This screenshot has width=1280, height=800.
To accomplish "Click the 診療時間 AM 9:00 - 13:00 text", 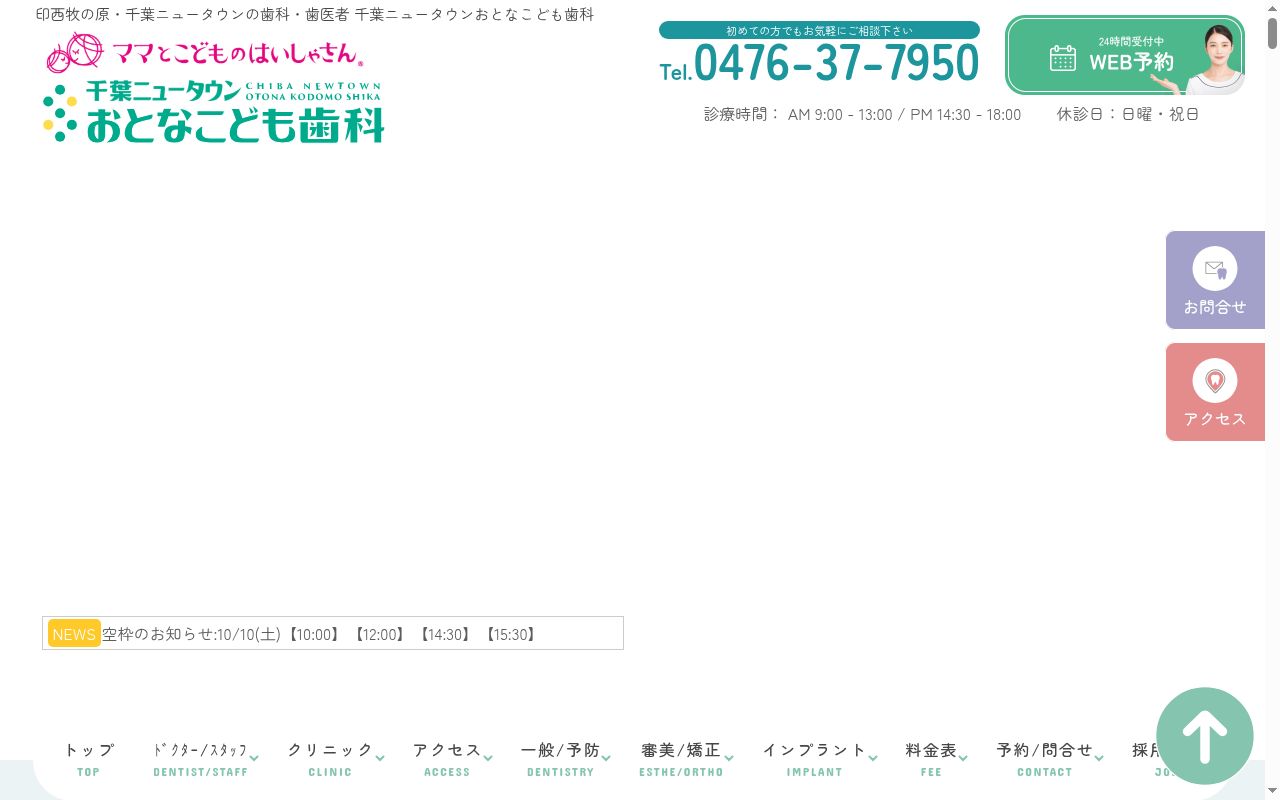I will [862, 114].
